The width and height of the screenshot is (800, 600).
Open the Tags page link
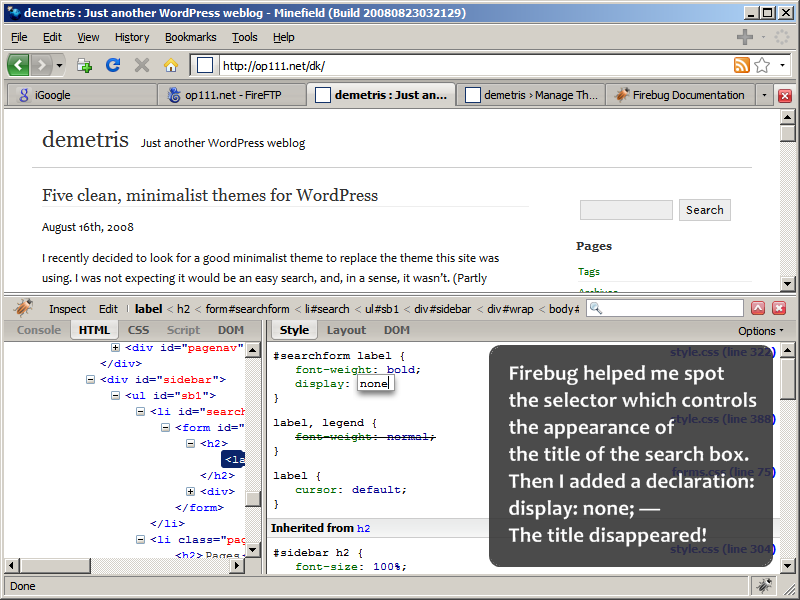point(588,271)
